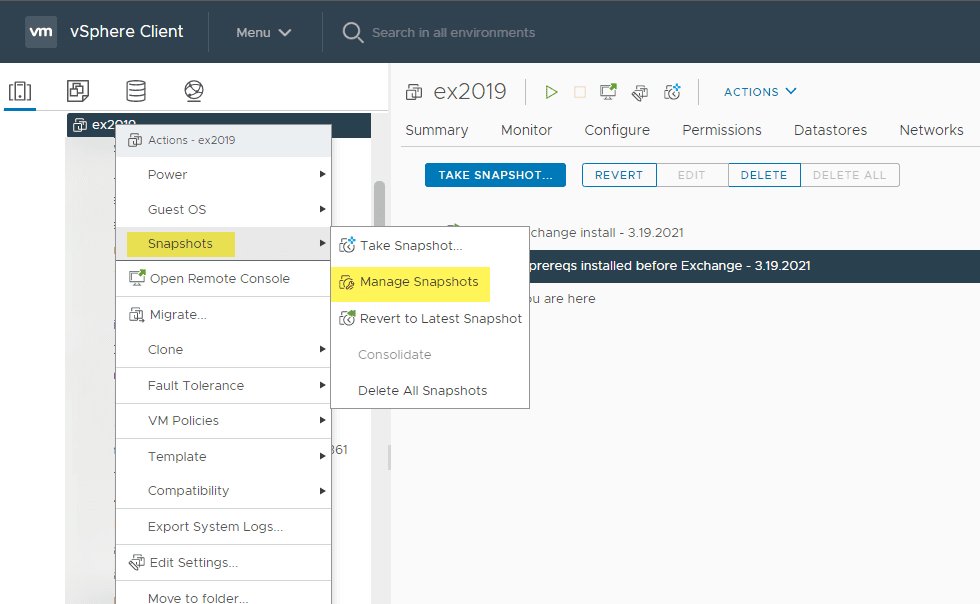Select snapshot ending 'change install - 3.19.2021'

[x=606, y=233]
